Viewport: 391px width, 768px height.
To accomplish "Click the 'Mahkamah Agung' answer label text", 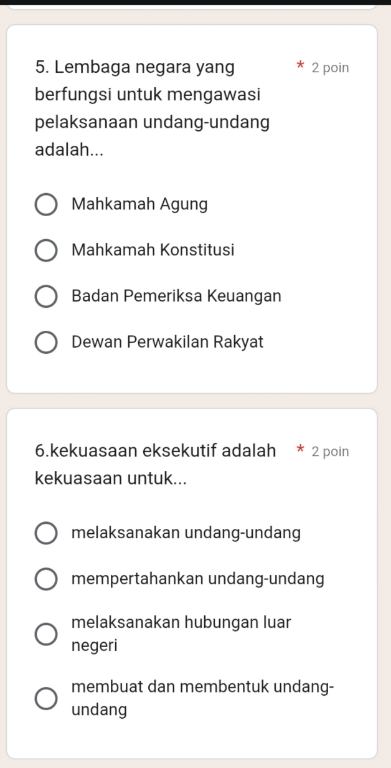I will (x=140, y=204).
